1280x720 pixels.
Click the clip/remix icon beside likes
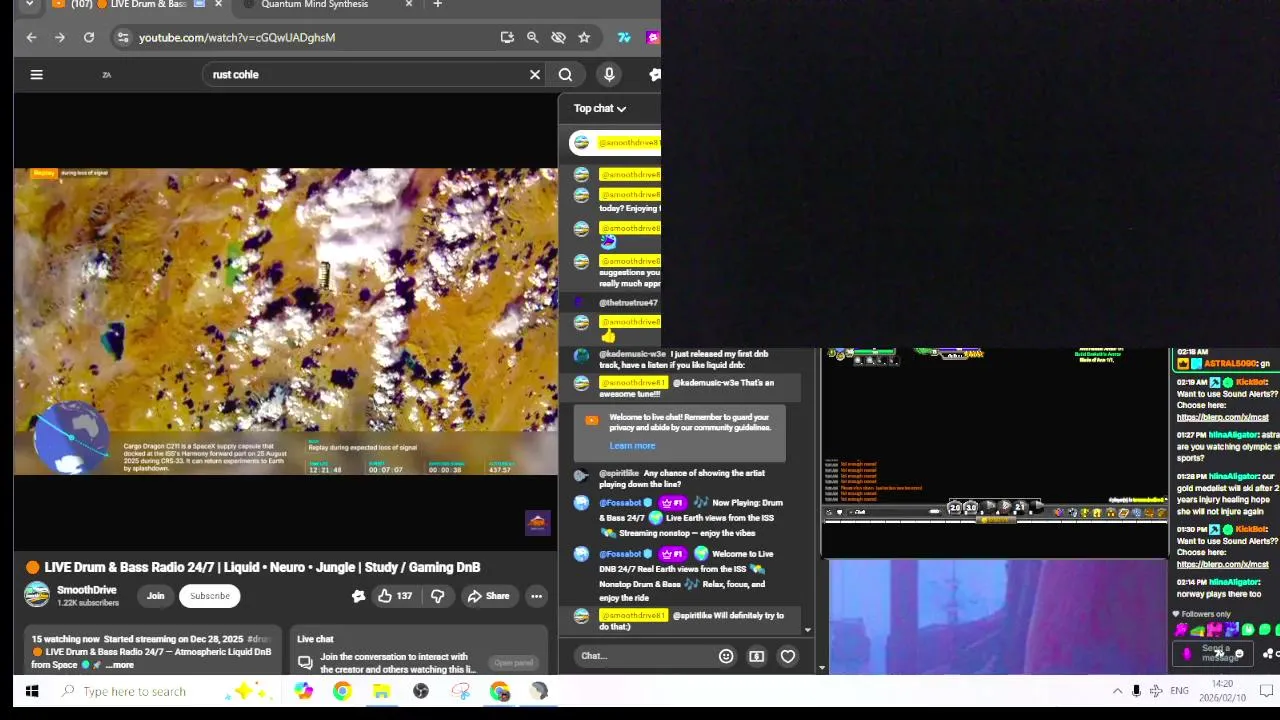click(358, 596)
